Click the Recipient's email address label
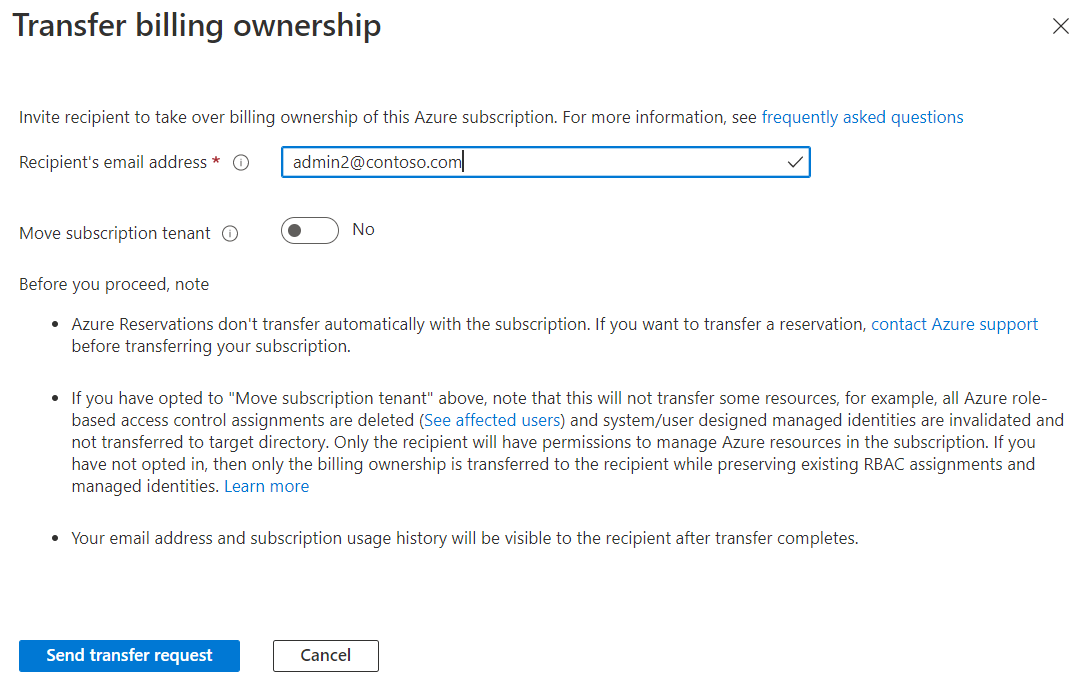This screenshot has height=687, width=1083. tap(112, 162)
